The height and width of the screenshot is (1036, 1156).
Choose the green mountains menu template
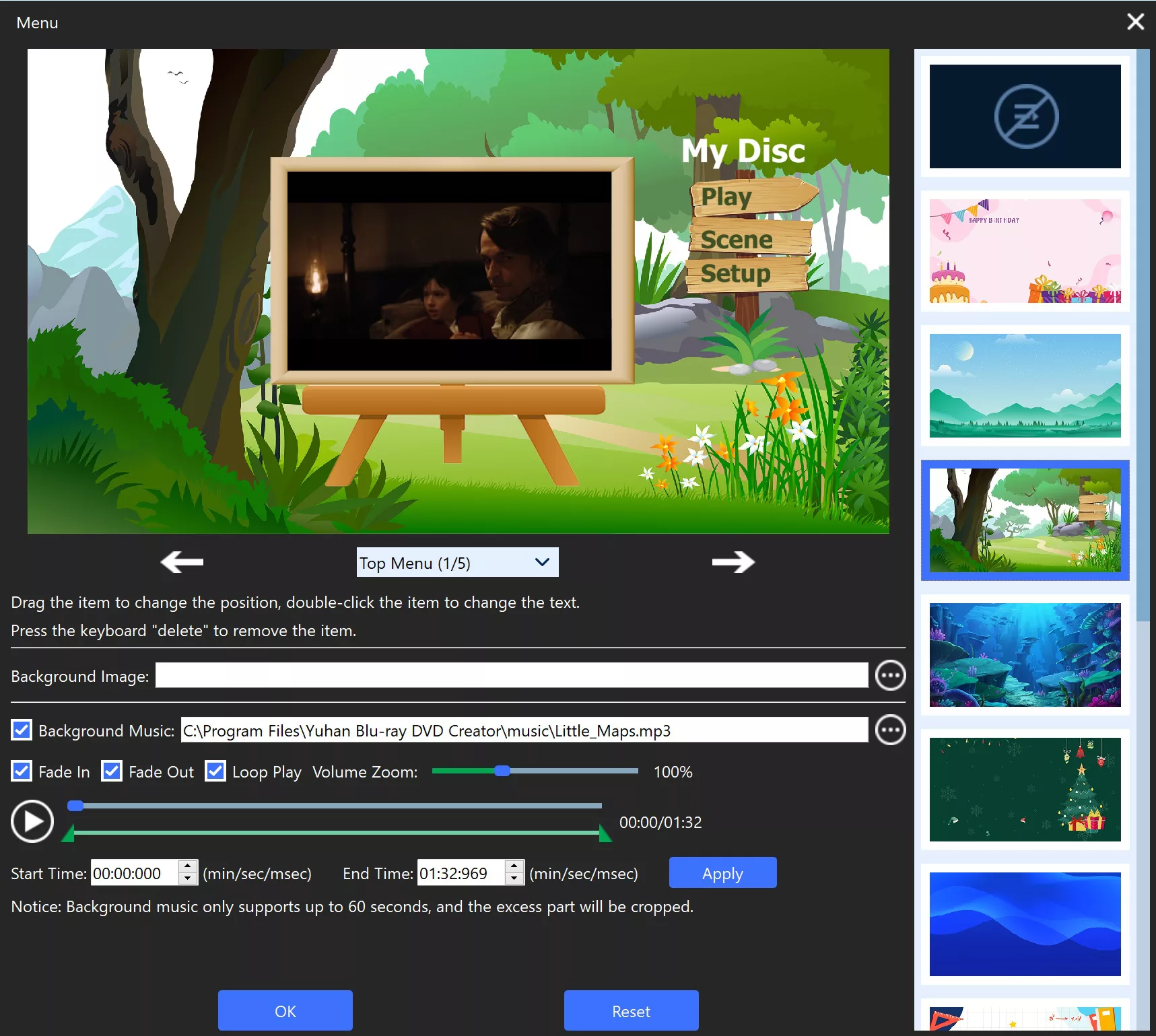coord(1025,386)
